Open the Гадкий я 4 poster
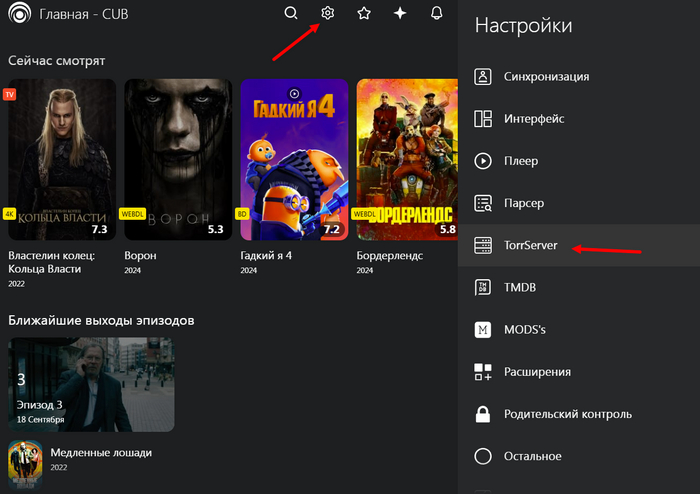The image size is (700, 494). coord(294,159)
